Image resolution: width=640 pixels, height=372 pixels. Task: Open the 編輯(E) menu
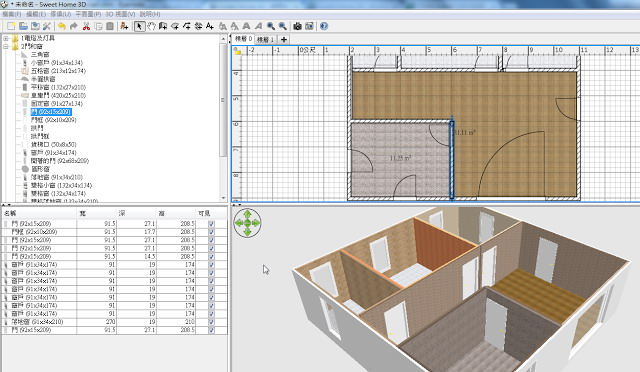(36, 14)
